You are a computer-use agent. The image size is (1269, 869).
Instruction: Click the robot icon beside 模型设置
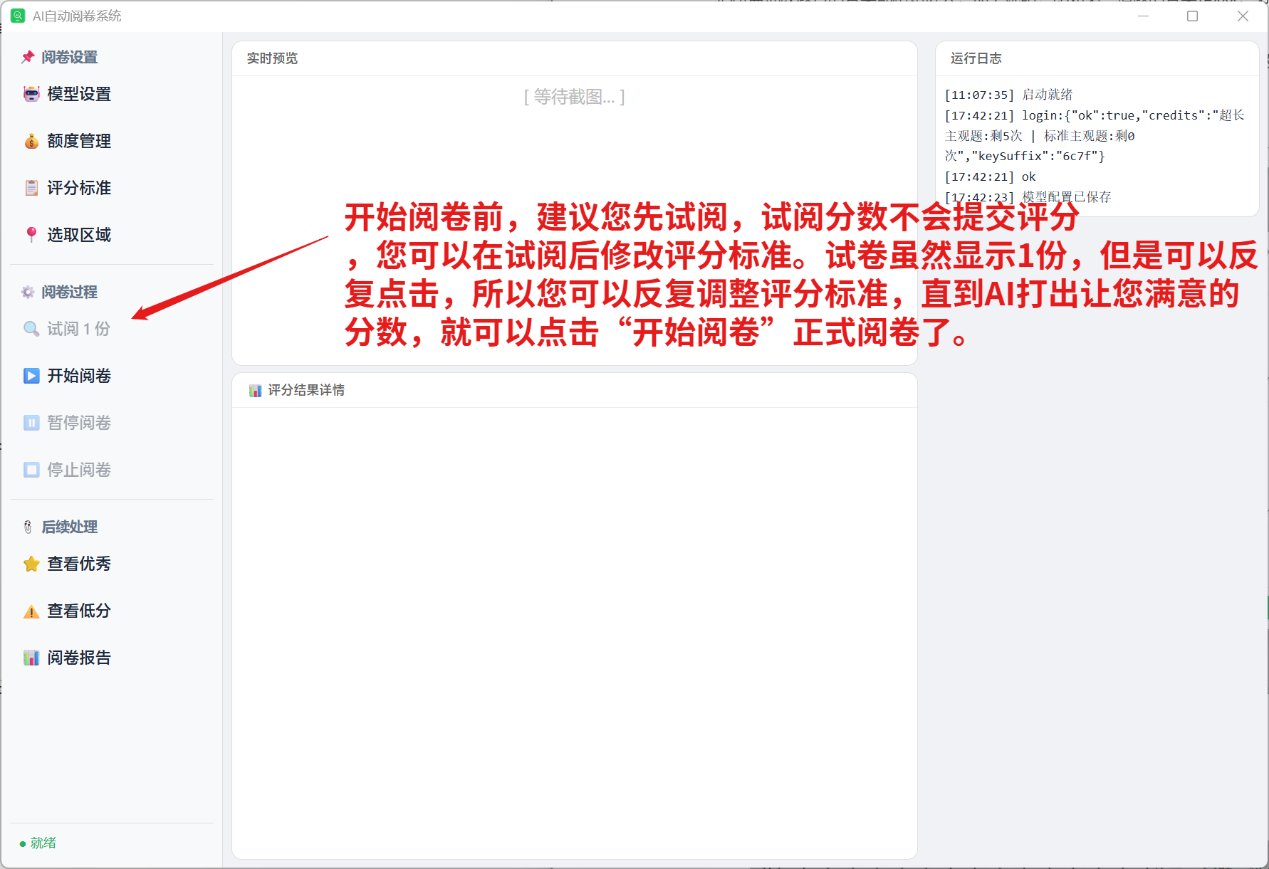point(31,95)
